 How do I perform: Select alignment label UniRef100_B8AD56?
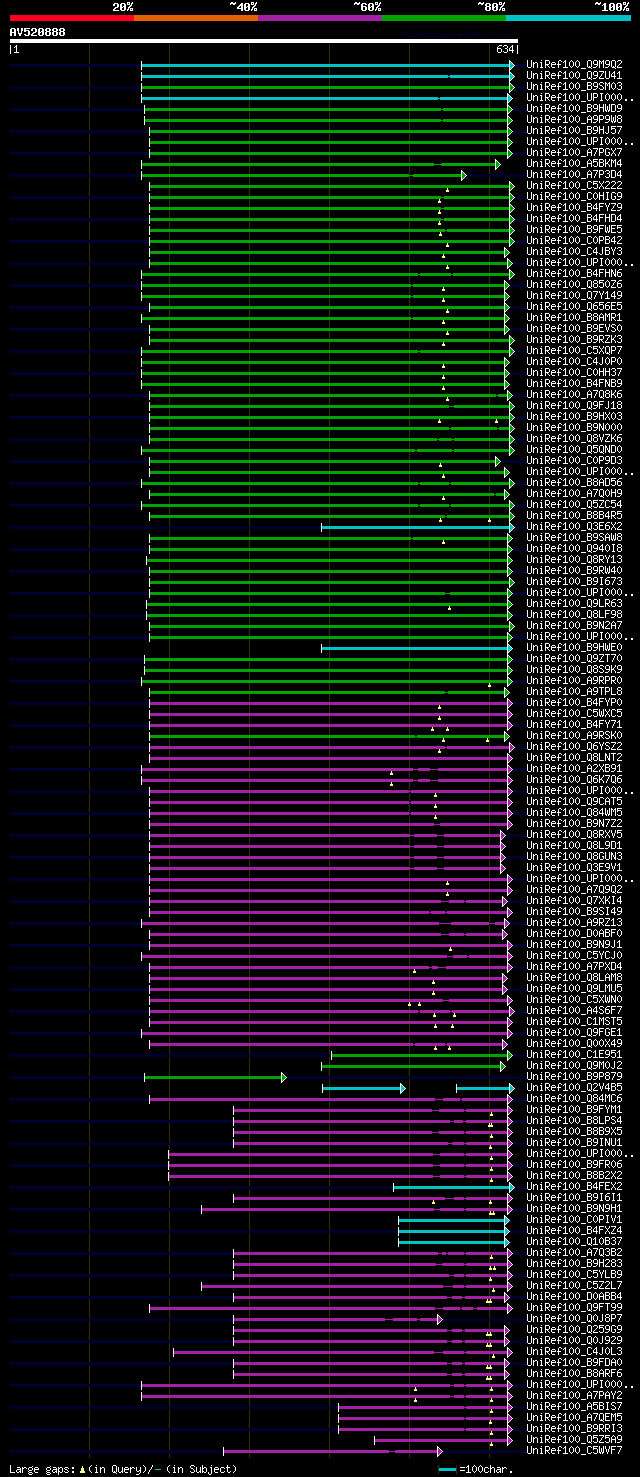574,483
